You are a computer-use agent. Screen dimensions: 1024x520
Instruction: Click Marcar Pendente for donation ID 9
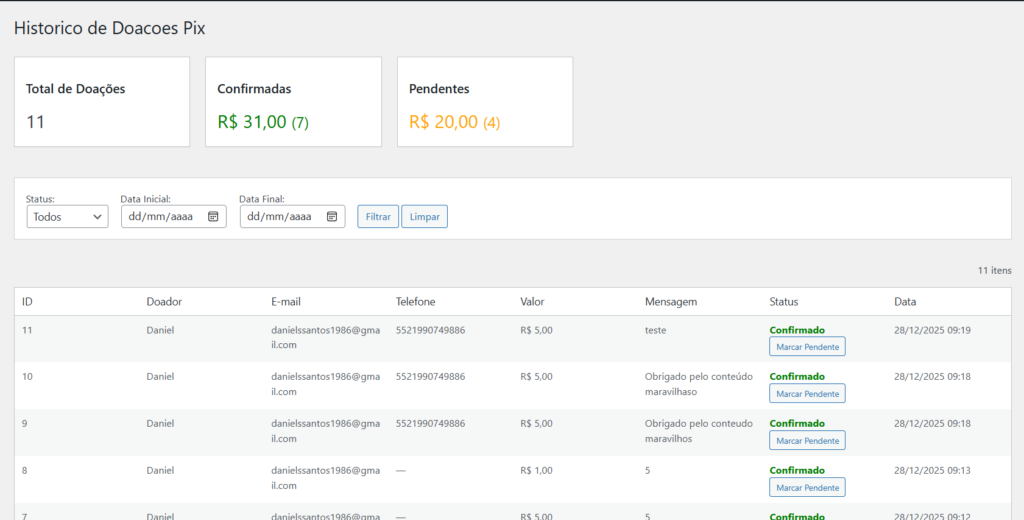(807, 440)
